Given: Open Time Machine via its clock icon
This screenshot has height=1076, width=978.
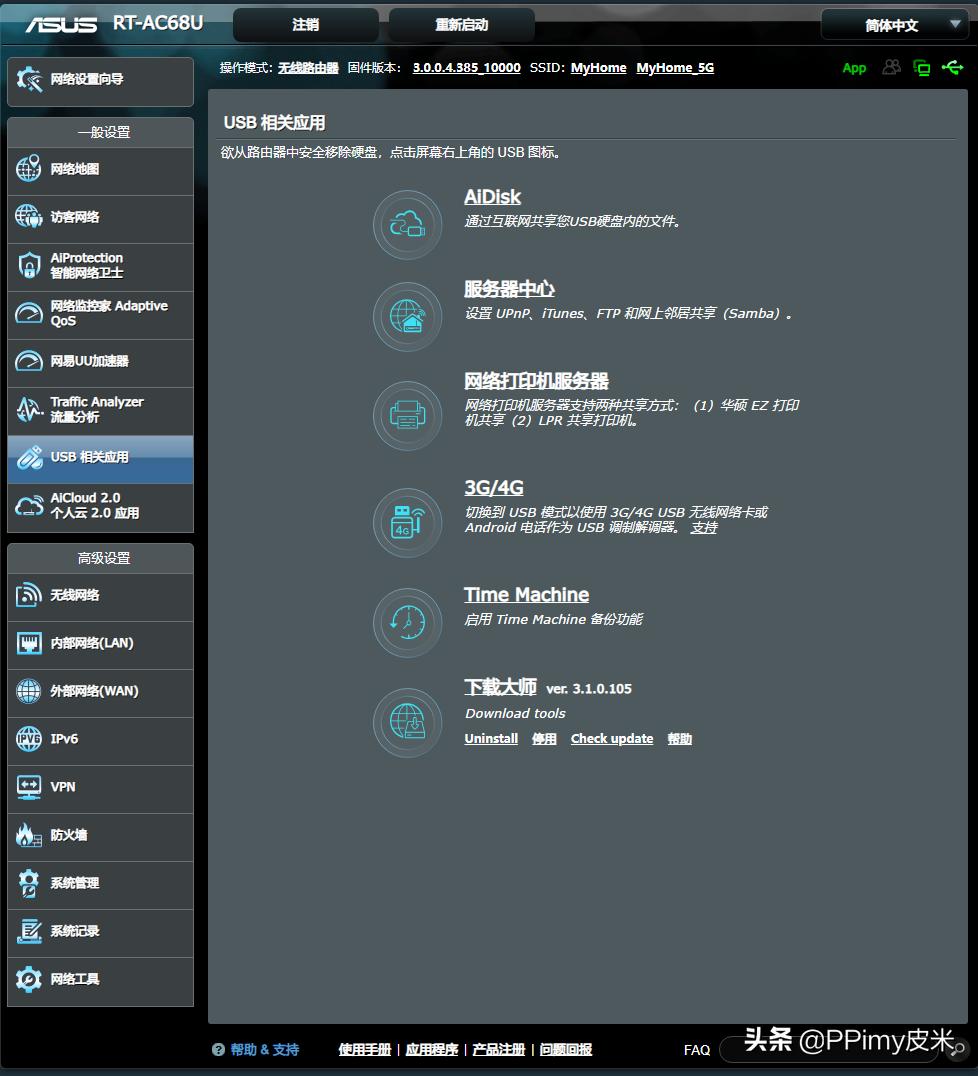Looking at the screenshot, I should pos(407,621).
